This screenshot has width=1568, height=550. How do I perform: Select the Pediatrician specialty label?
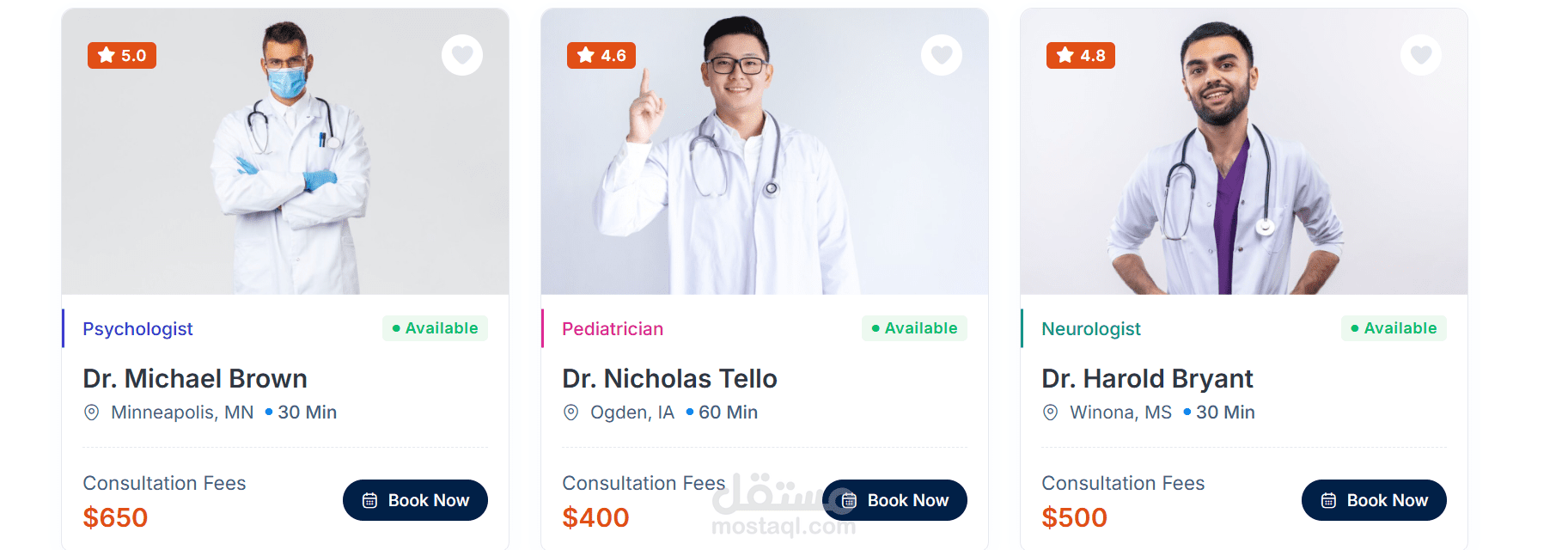point(613,329)
